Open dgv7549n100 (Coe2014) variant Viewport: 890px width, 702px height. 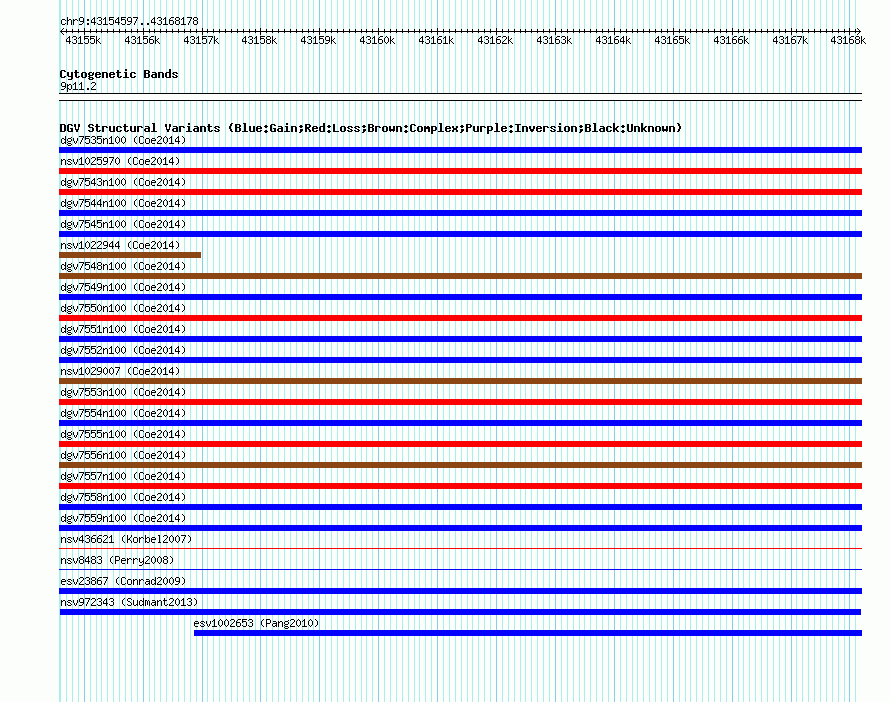point(123,287)
